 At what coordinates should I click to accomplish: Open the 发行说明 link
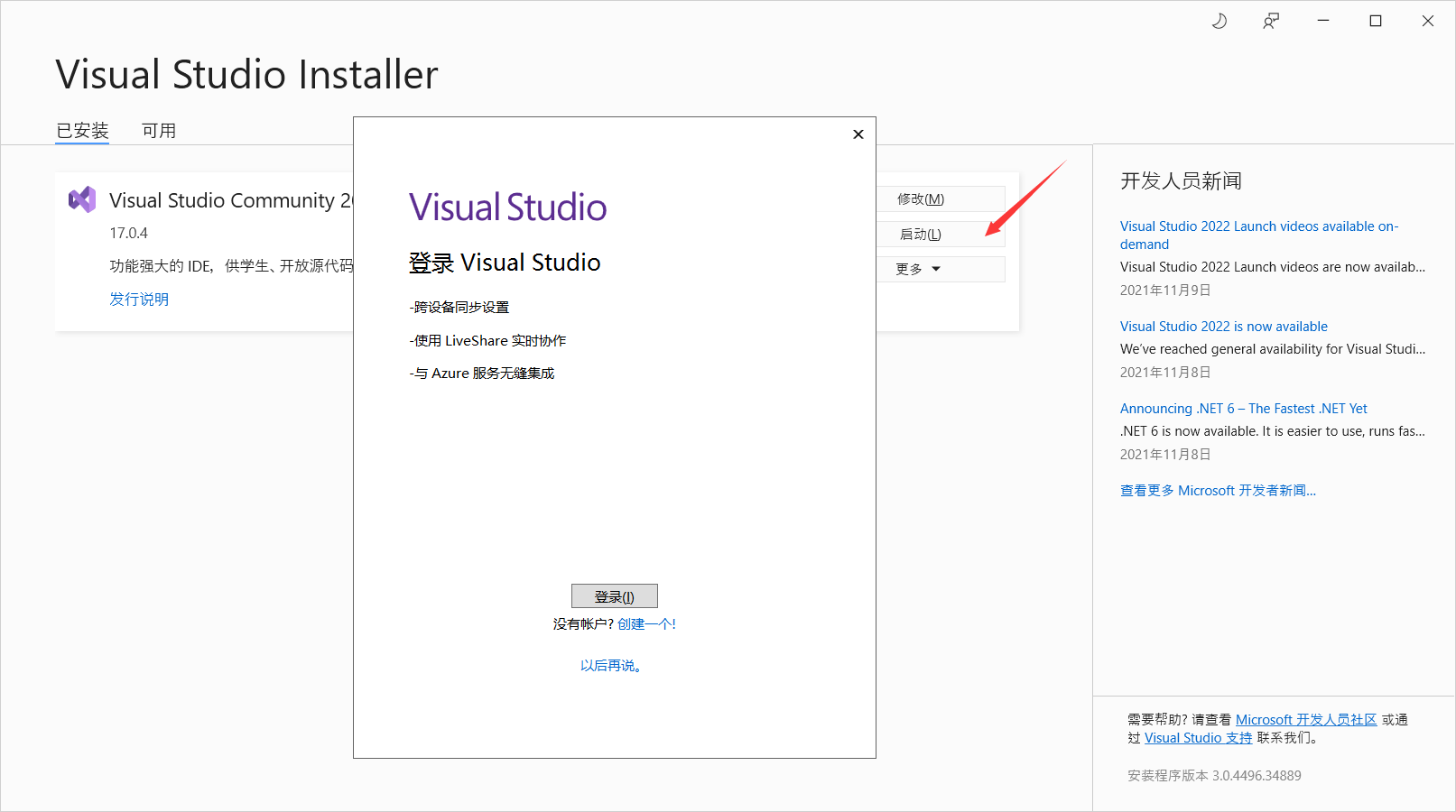pyautogui.click(x=139, y=300)
